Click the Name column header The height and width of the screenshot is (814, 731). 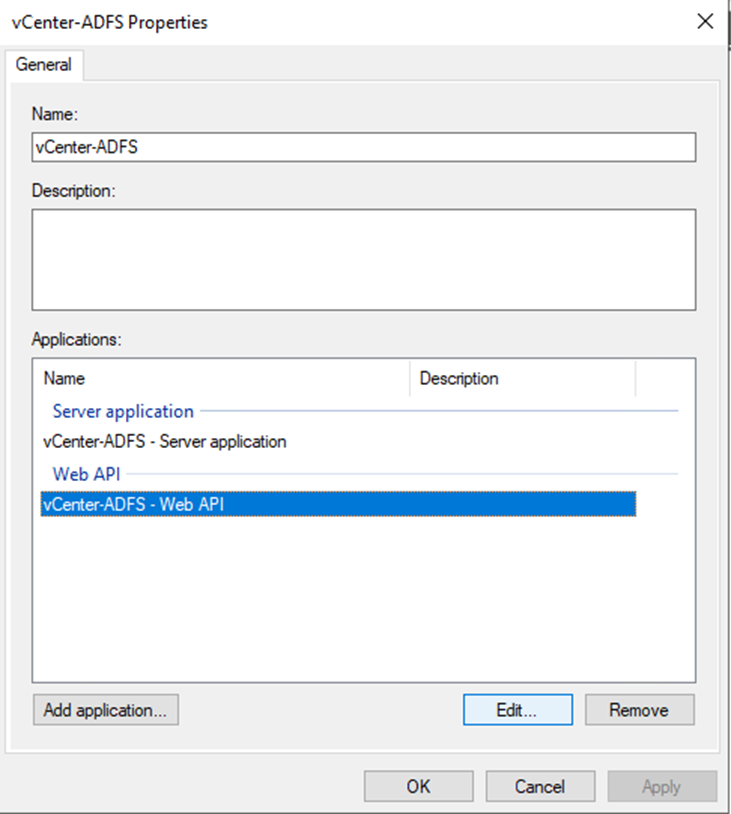[x=221, y=378]
